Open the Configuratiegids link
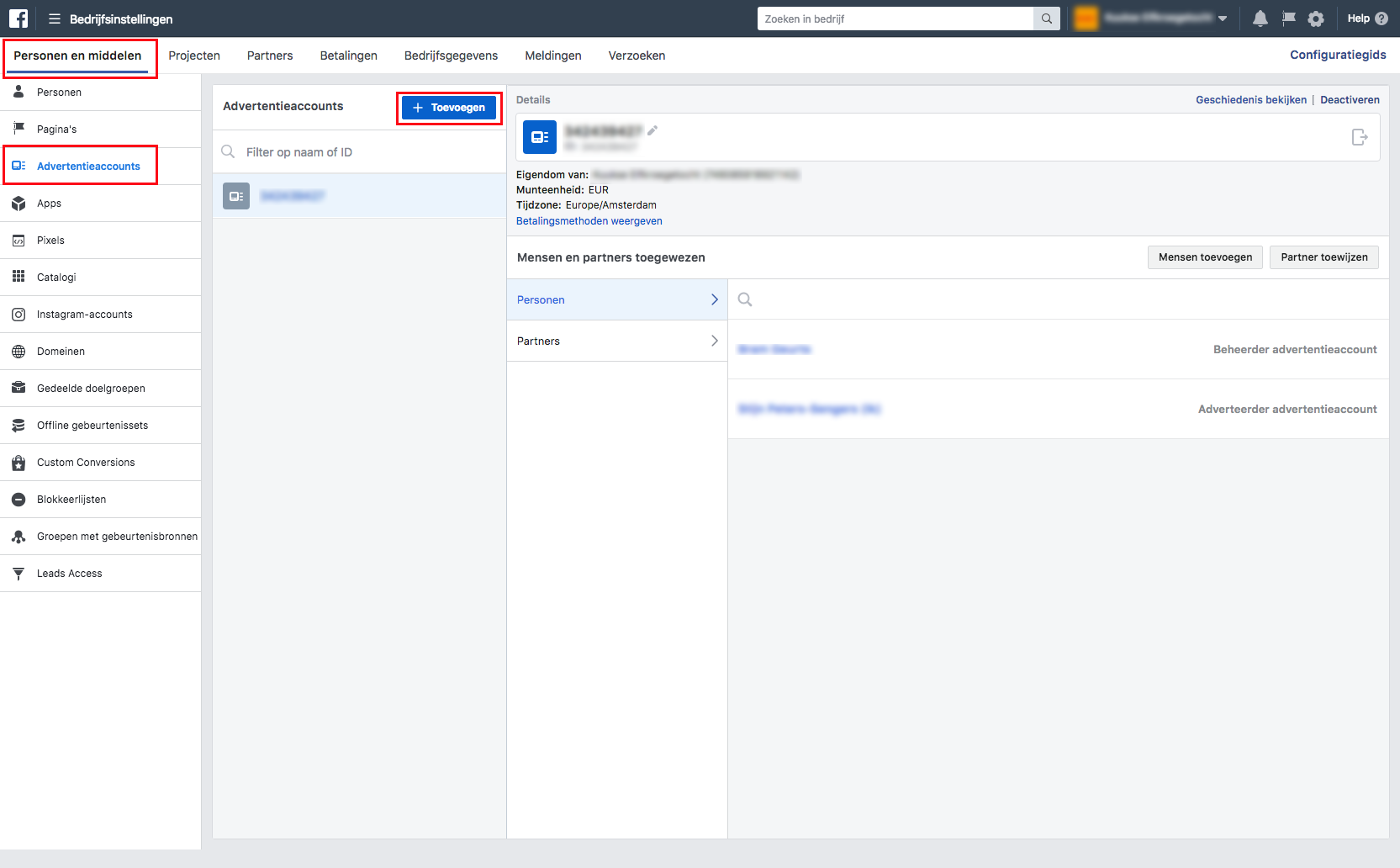The width and height of the screenshot is (1400, 868). pos(1338,55)
